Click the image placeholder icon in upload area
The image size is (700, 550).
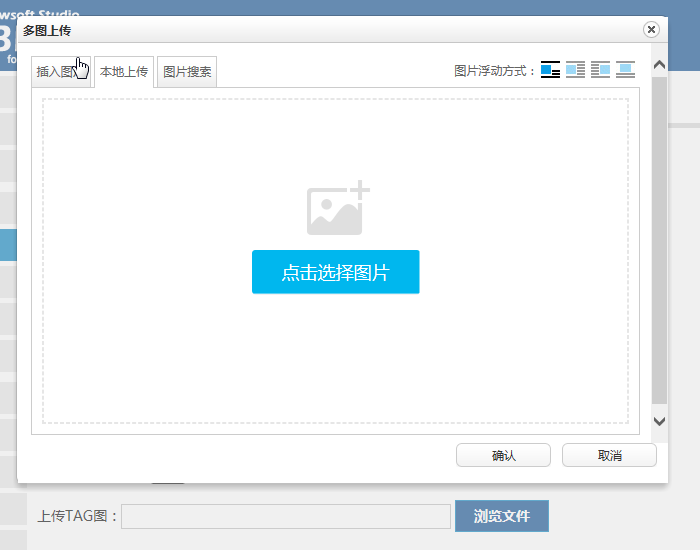point(337,209)
